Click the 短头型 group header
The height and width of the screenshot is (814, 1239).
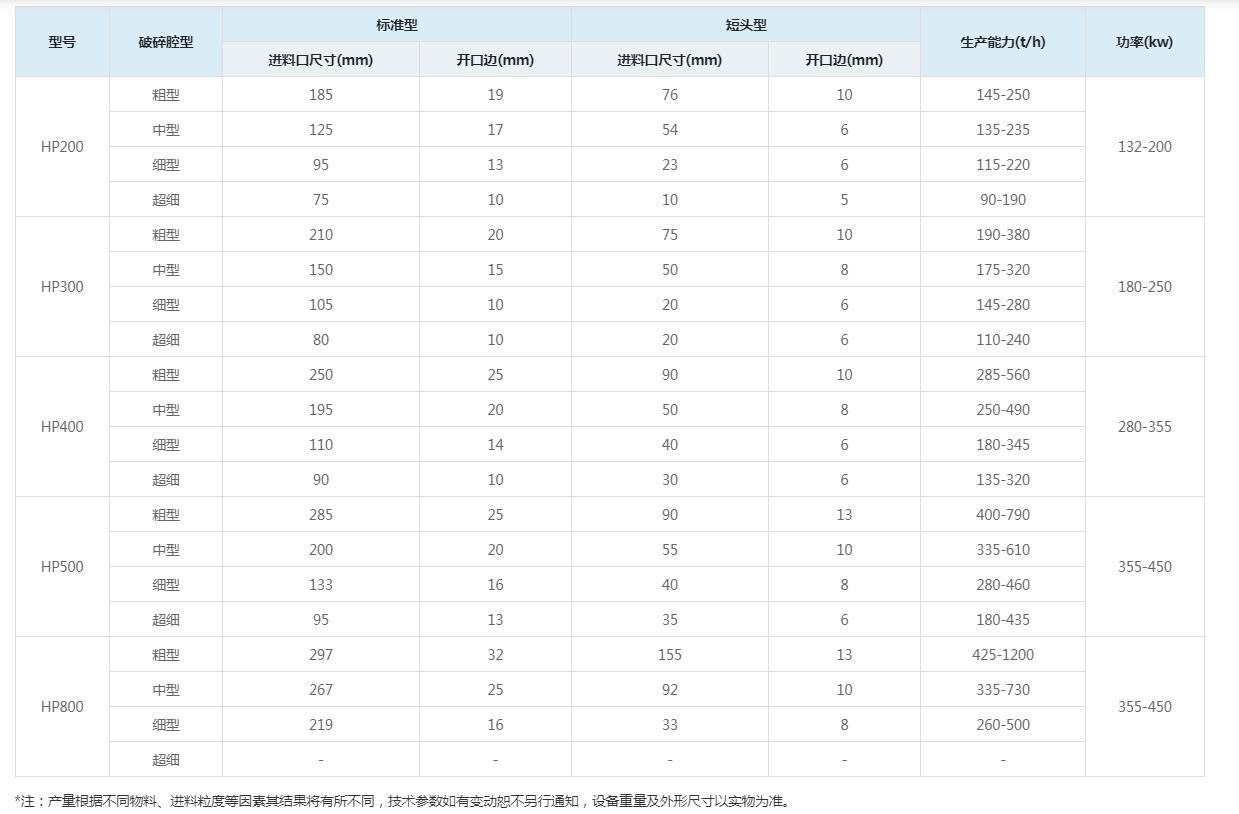[746, 25]
